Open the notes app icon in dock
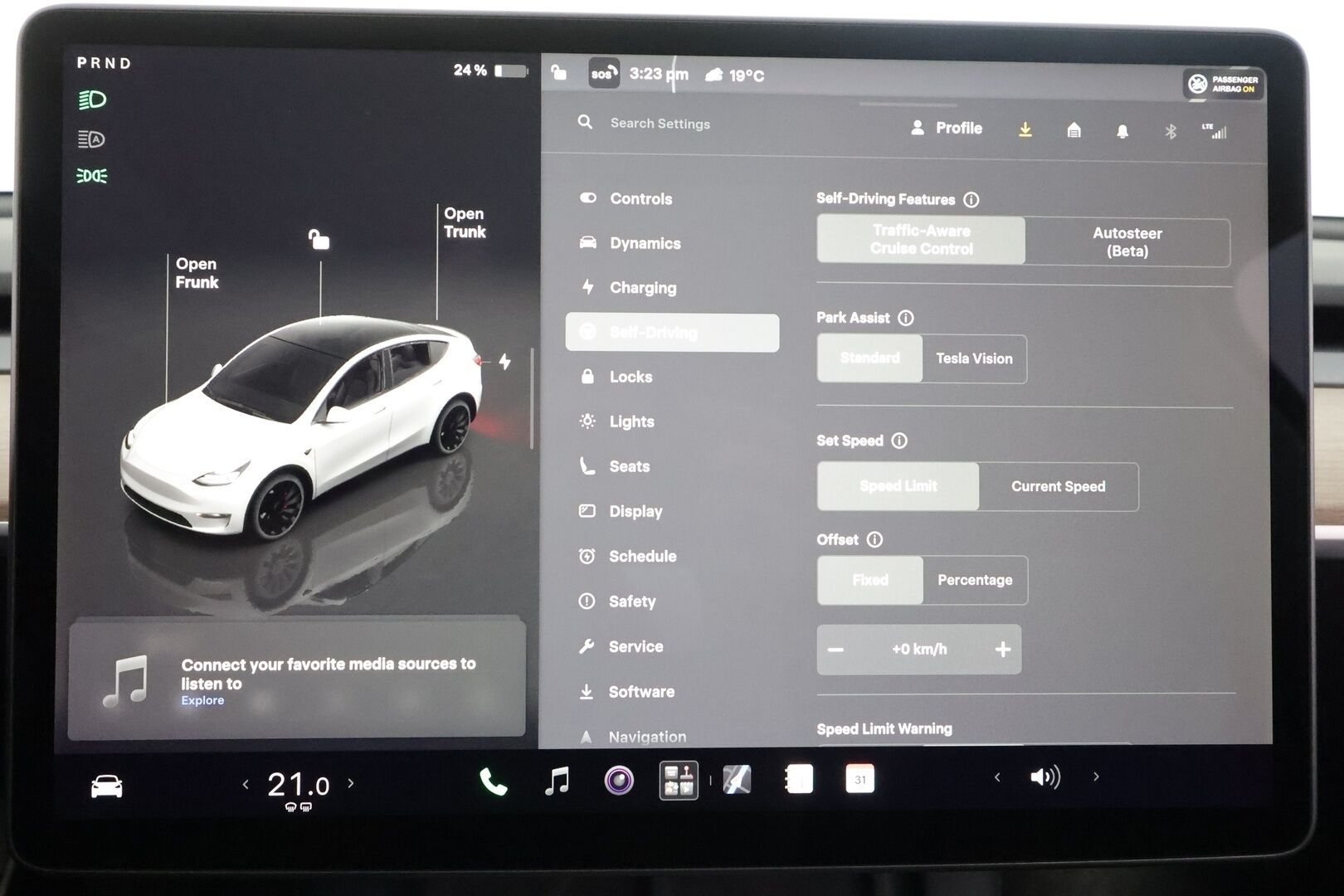1344x896 pixels. [x=799, y=779]
